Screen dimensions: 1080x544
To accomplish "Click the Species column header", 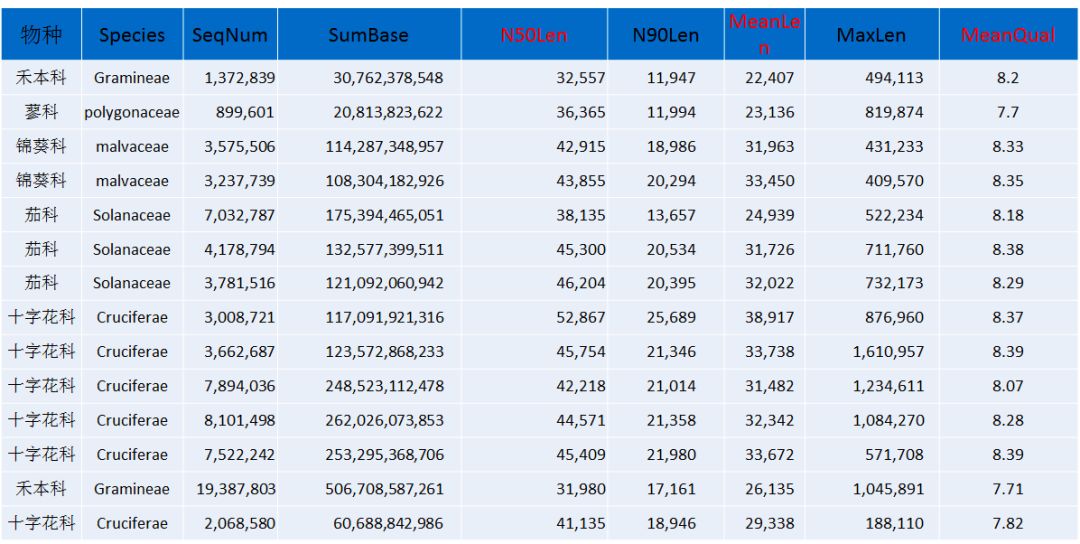I will [x=132, y=35].
